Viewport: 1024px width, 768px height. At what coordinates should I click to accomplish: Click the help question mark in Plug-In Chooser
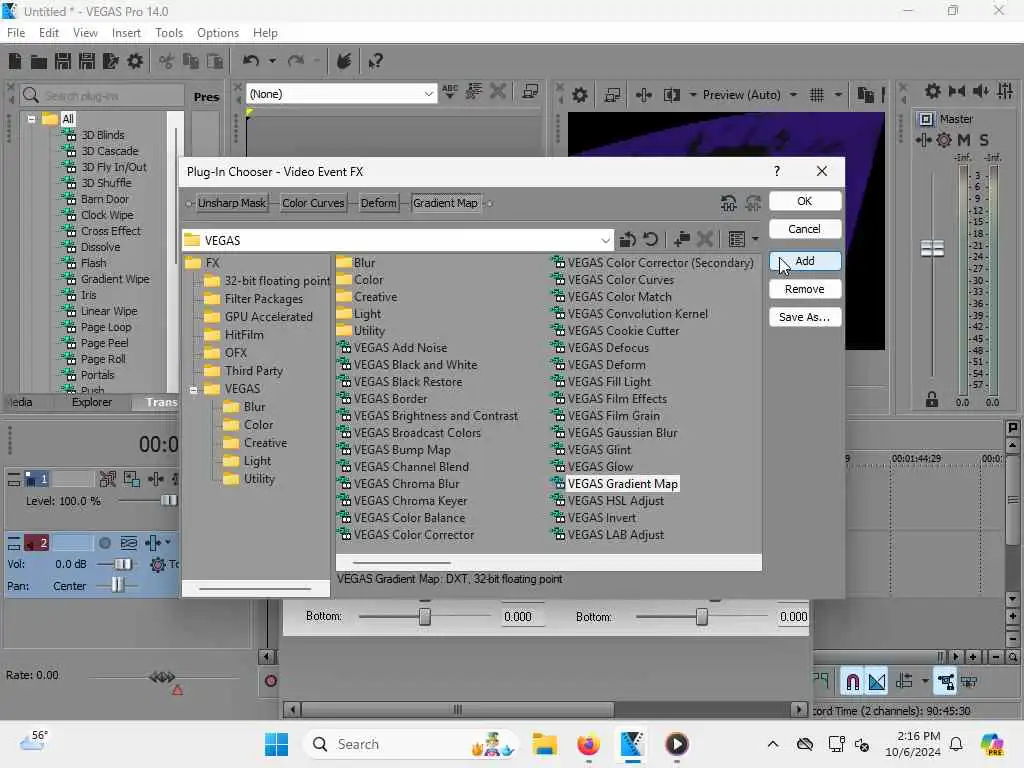(x=776, y=171)
